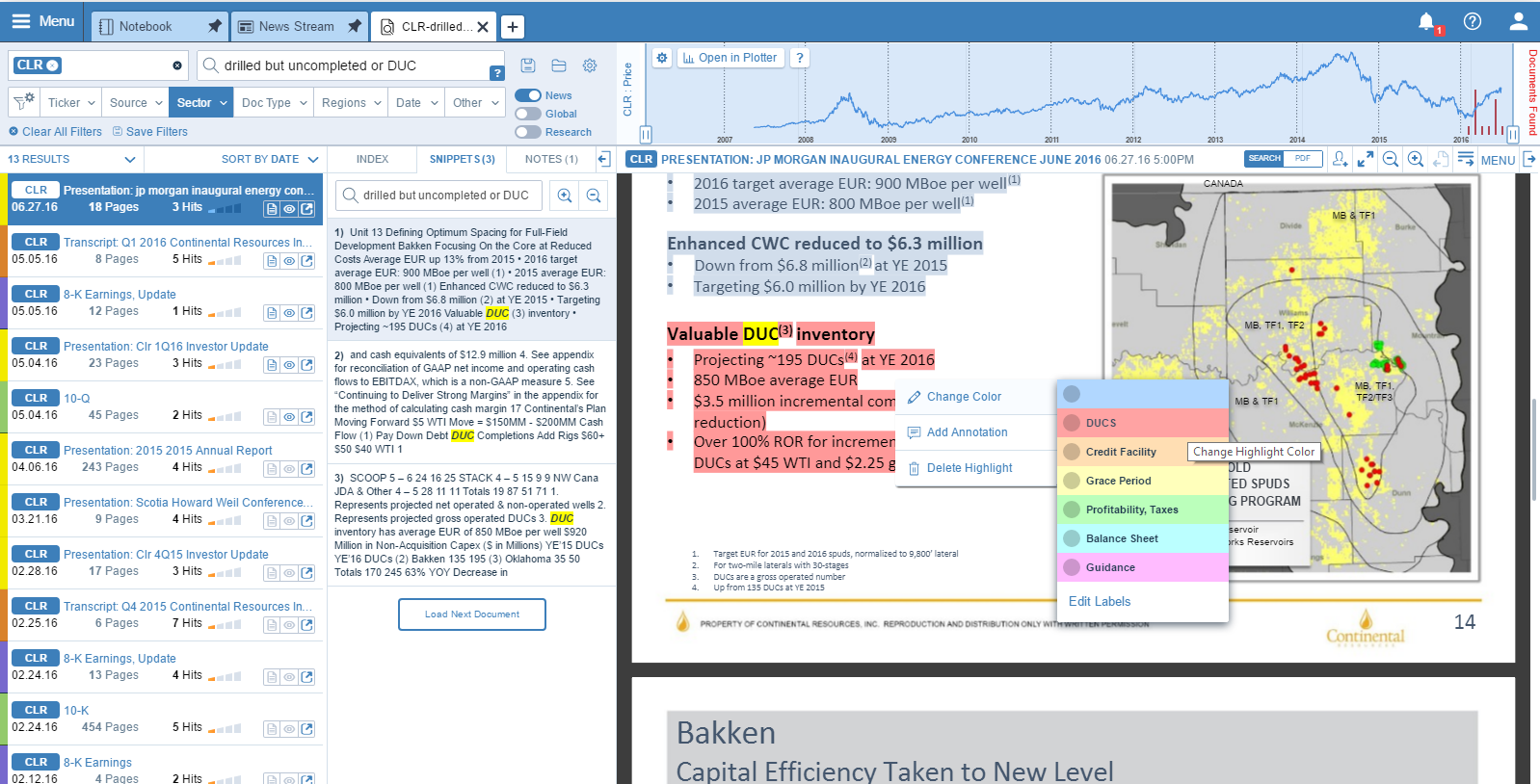This screenshot has height=784, width=1540.
Task: Click Load Next Document button
Action: [472, 614]
